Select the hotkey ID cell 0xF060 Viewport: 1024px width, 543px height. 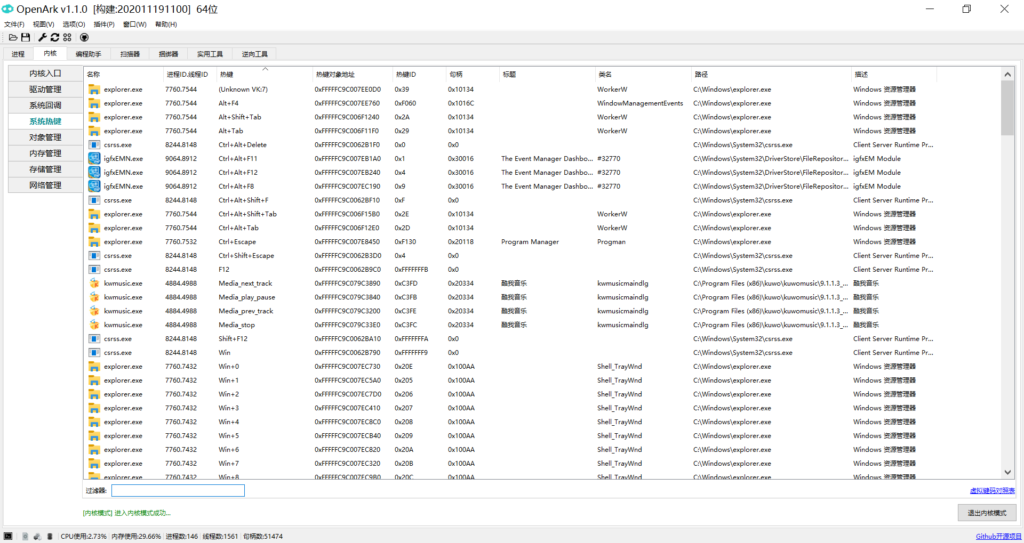[405, 103]
